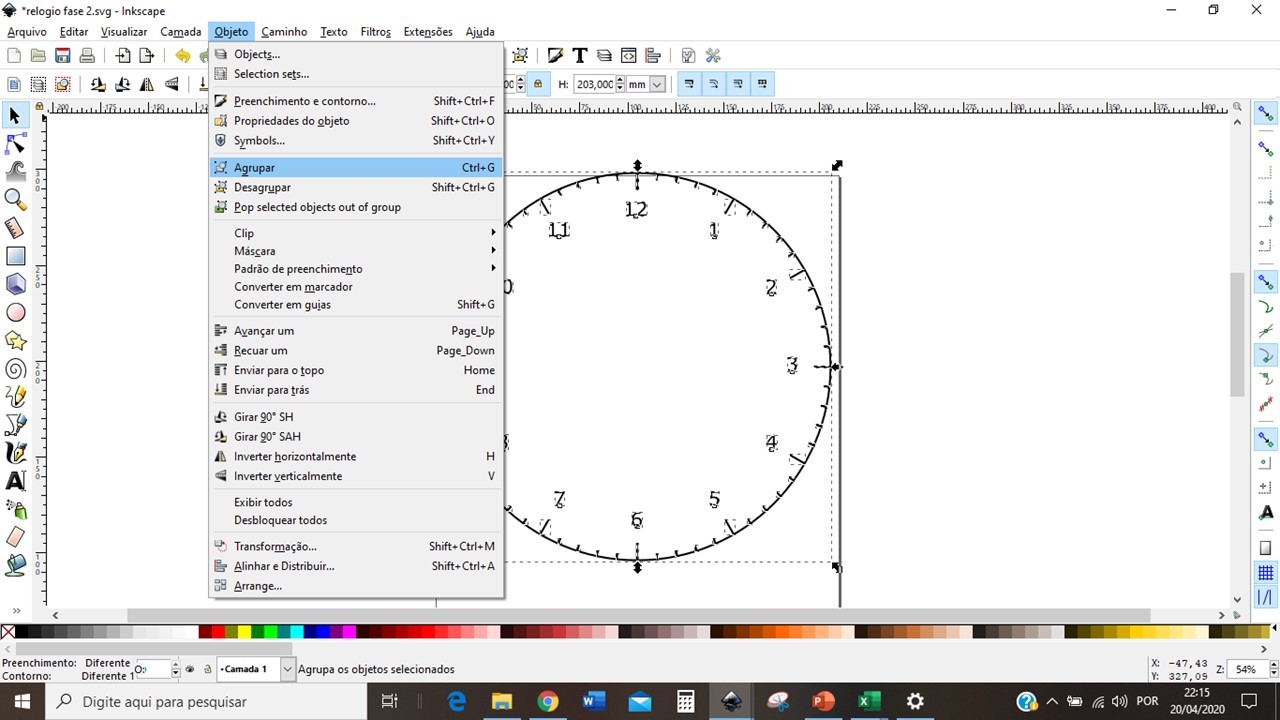
Task: Expand the Máscara submenu
Action: pyautogui.click(x=356, y=251)
